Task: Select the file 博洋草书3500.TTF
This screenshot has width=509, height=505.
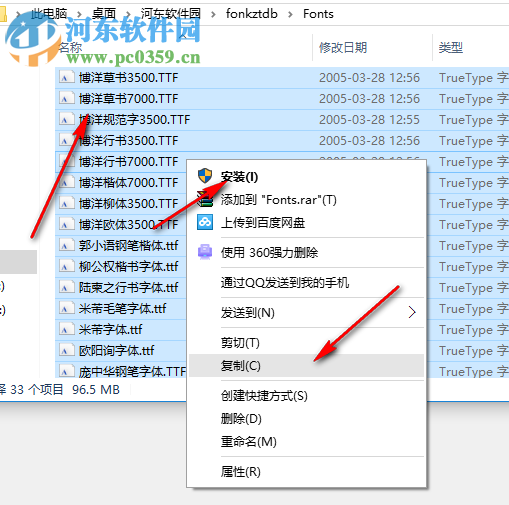Action: [128, 78]
